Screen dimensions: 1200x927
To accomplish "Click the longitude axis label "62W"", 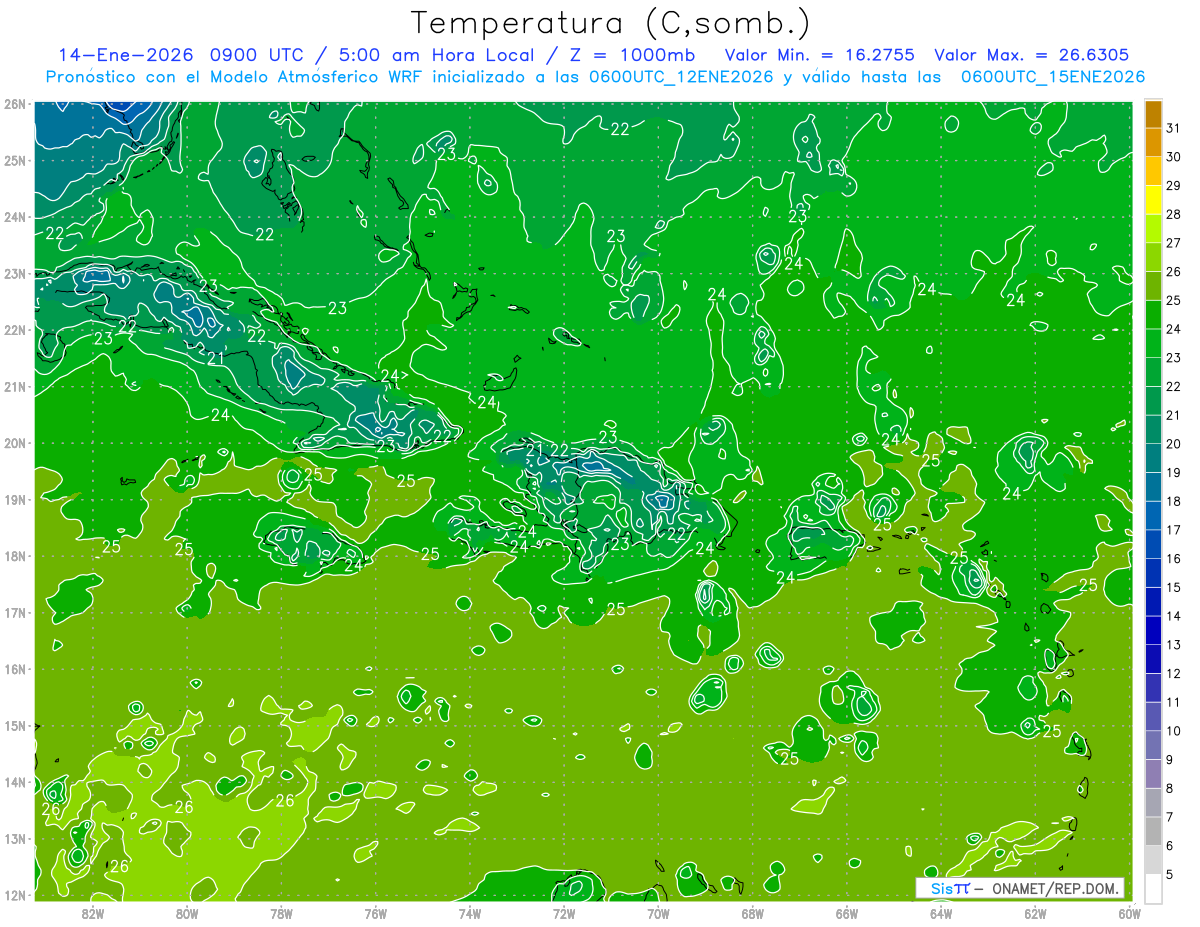I will (1035, 913).
